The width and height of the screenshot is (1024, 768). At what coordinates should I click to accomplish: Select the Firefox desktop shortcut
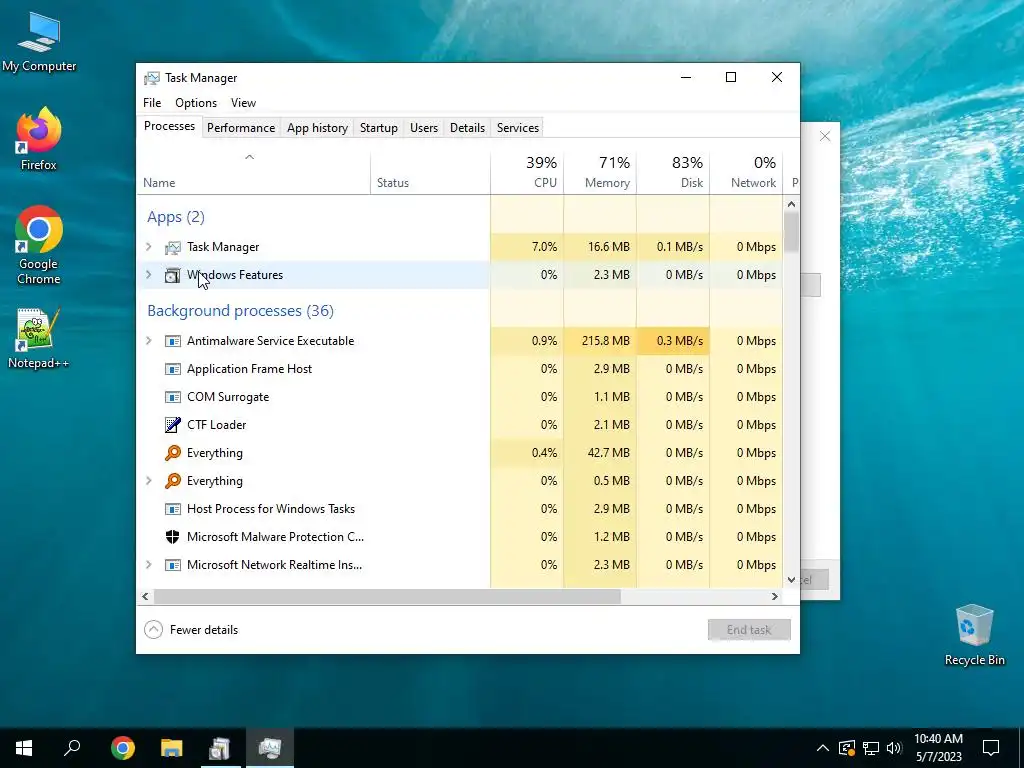(x=39, y=139)
